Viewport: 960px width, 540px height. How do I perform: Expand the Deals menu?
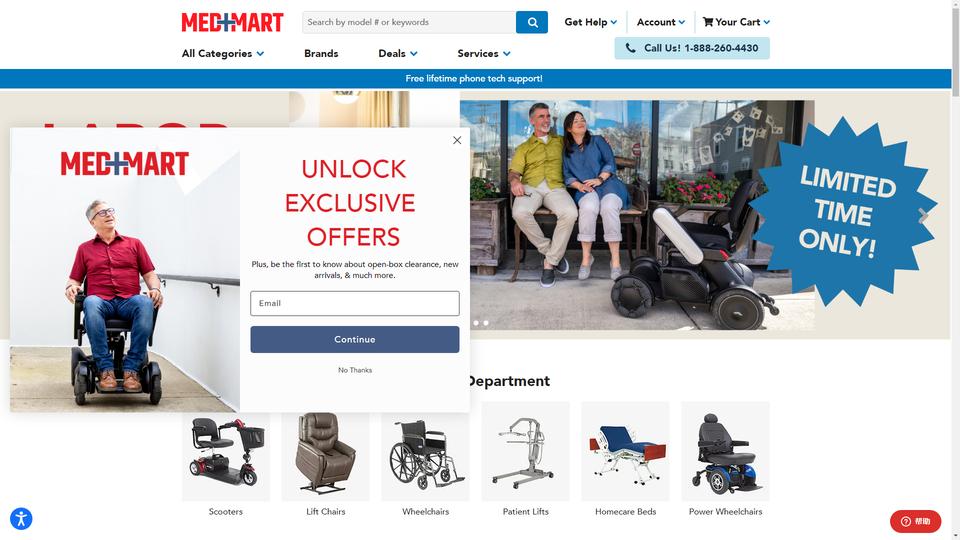[x=398, y=54]
